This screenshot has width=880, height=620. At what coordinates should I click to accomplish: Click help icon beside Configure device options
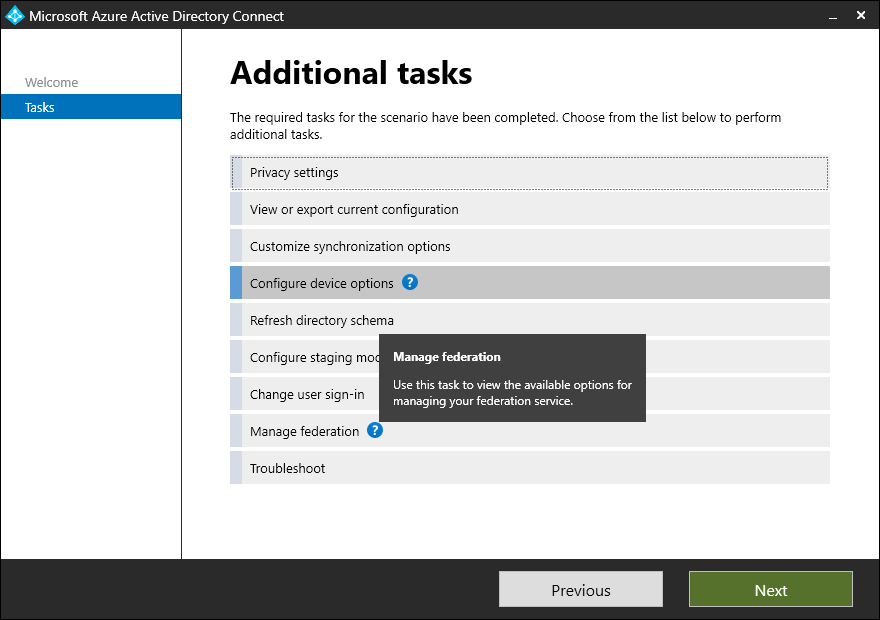[x=410, y=282]
